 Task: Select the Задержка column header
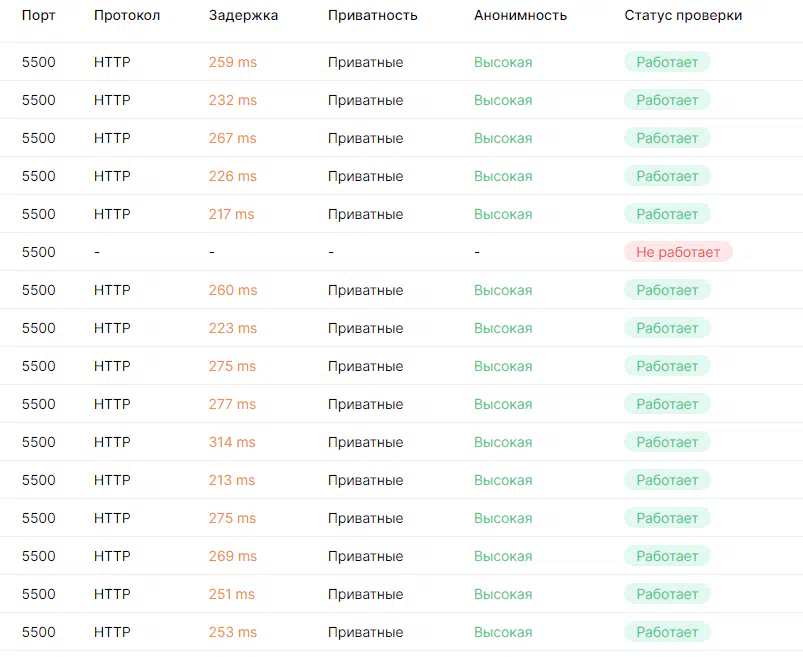(x=243, y=16)
